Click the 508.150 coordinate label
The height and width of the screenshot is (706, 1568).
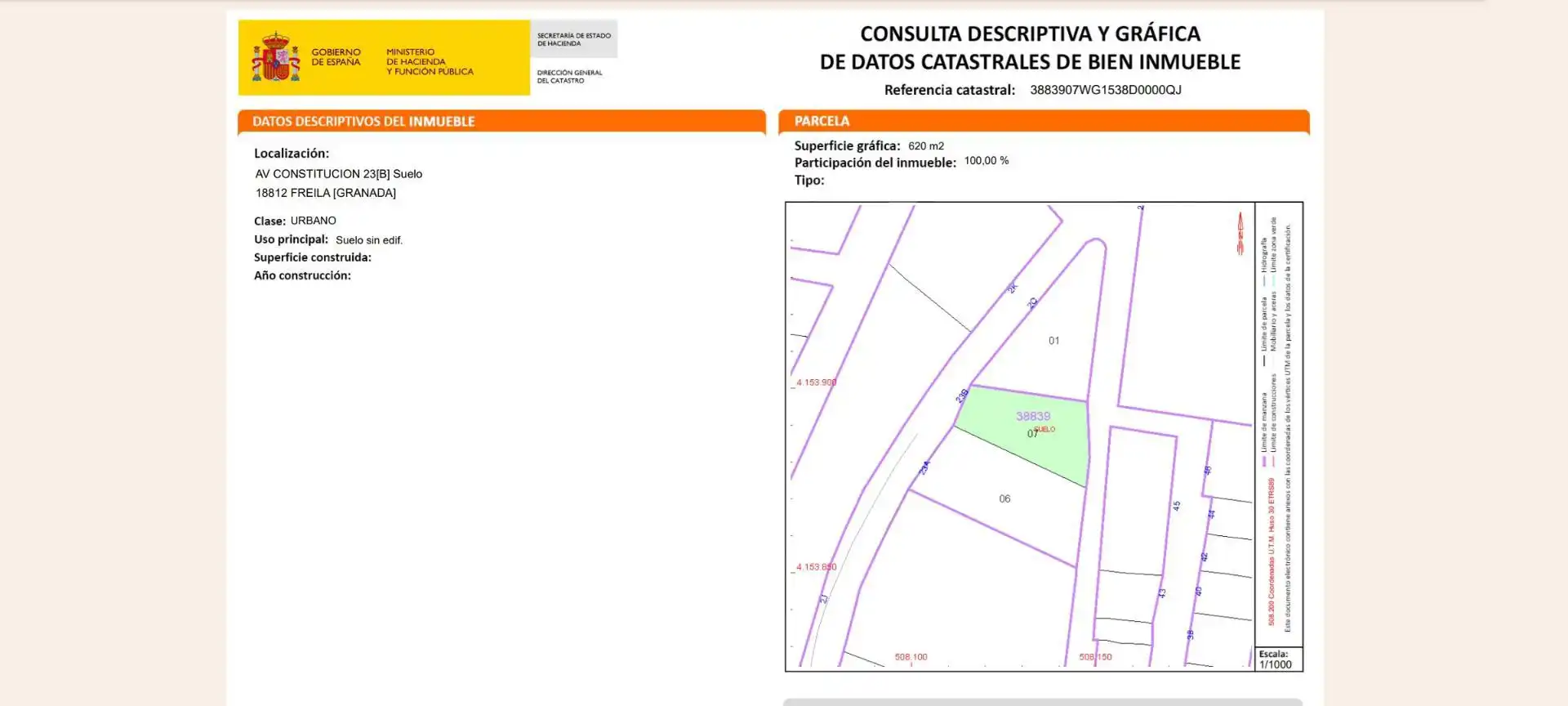click(x=1095, y=657)
